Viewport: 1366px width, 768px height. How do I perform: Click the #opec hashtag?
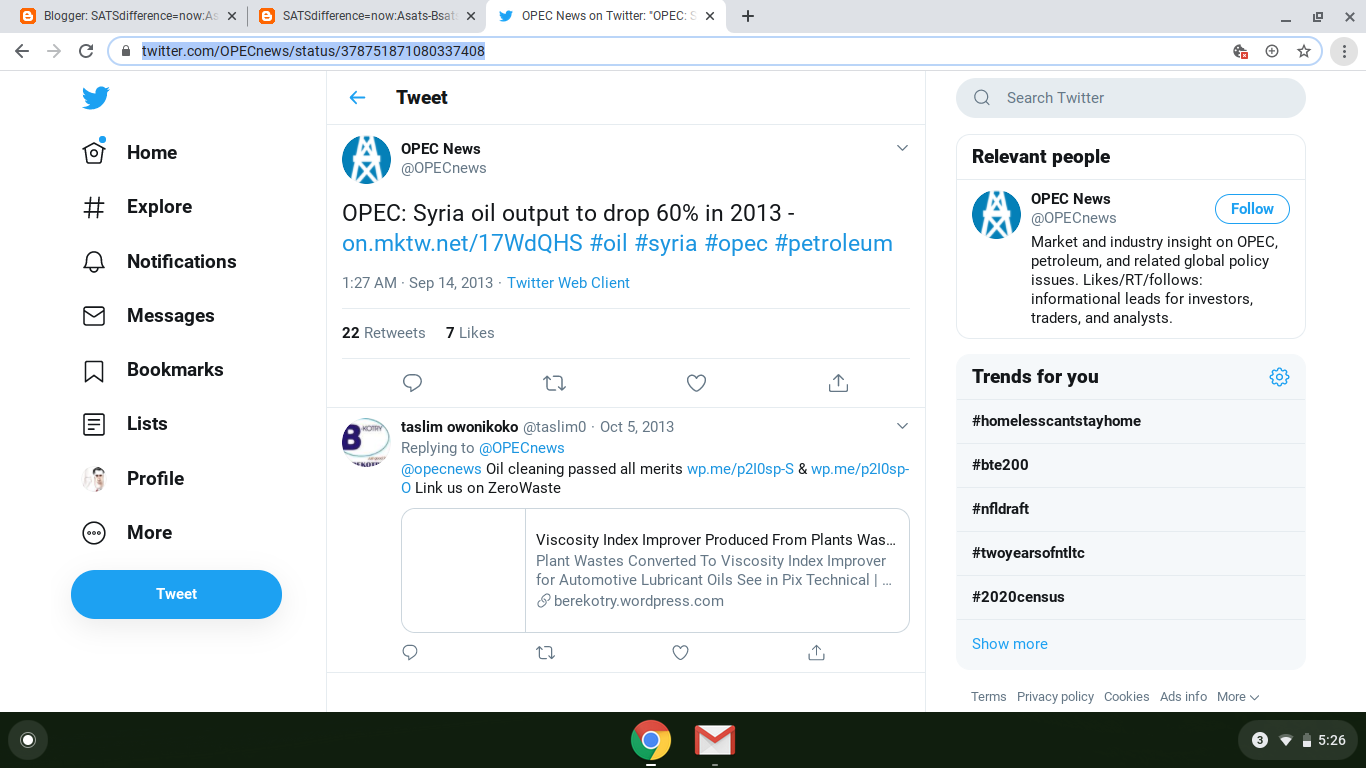(736, 243)
